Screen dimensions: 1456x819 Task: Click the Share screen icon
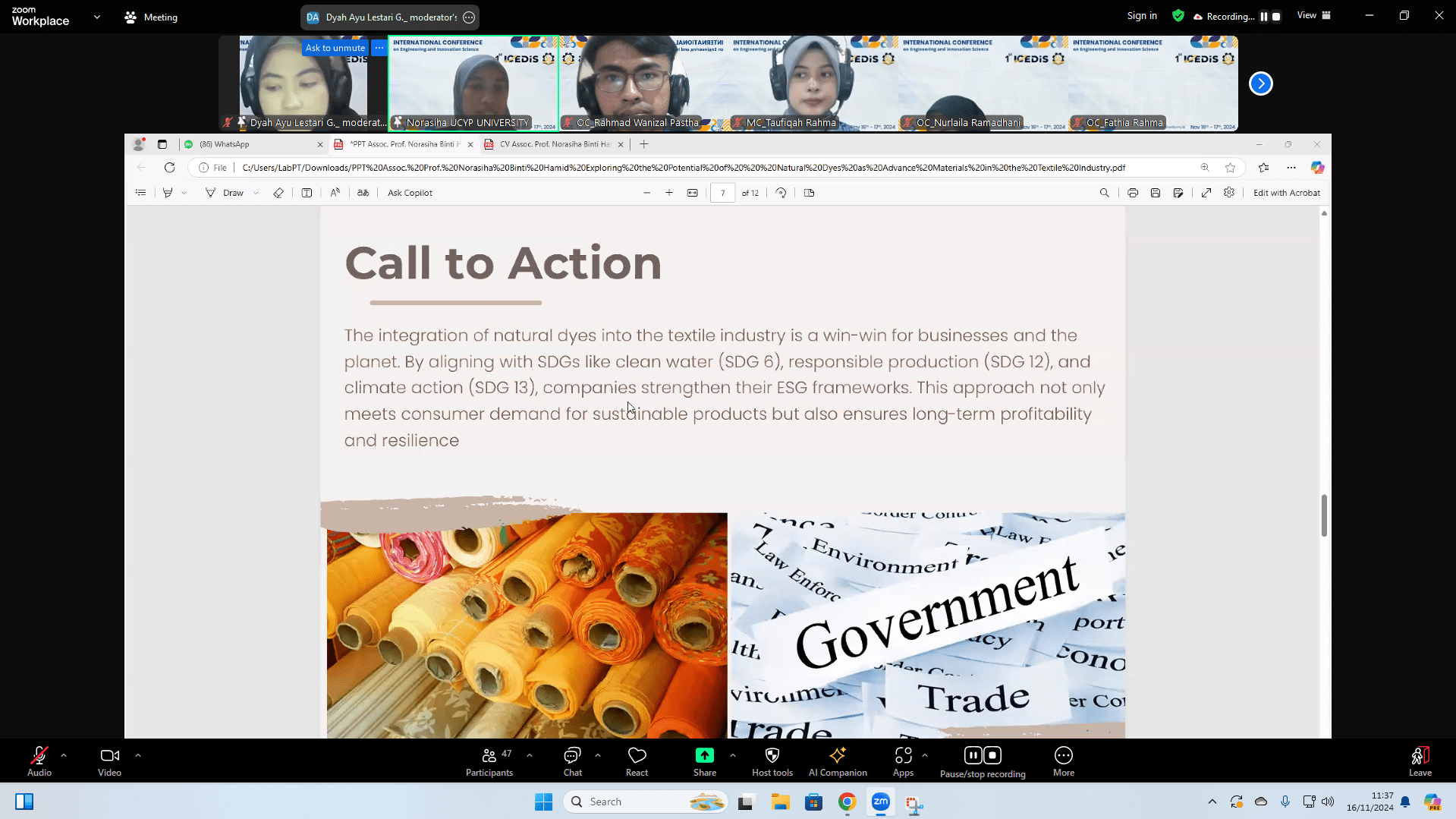click(704, 761)
